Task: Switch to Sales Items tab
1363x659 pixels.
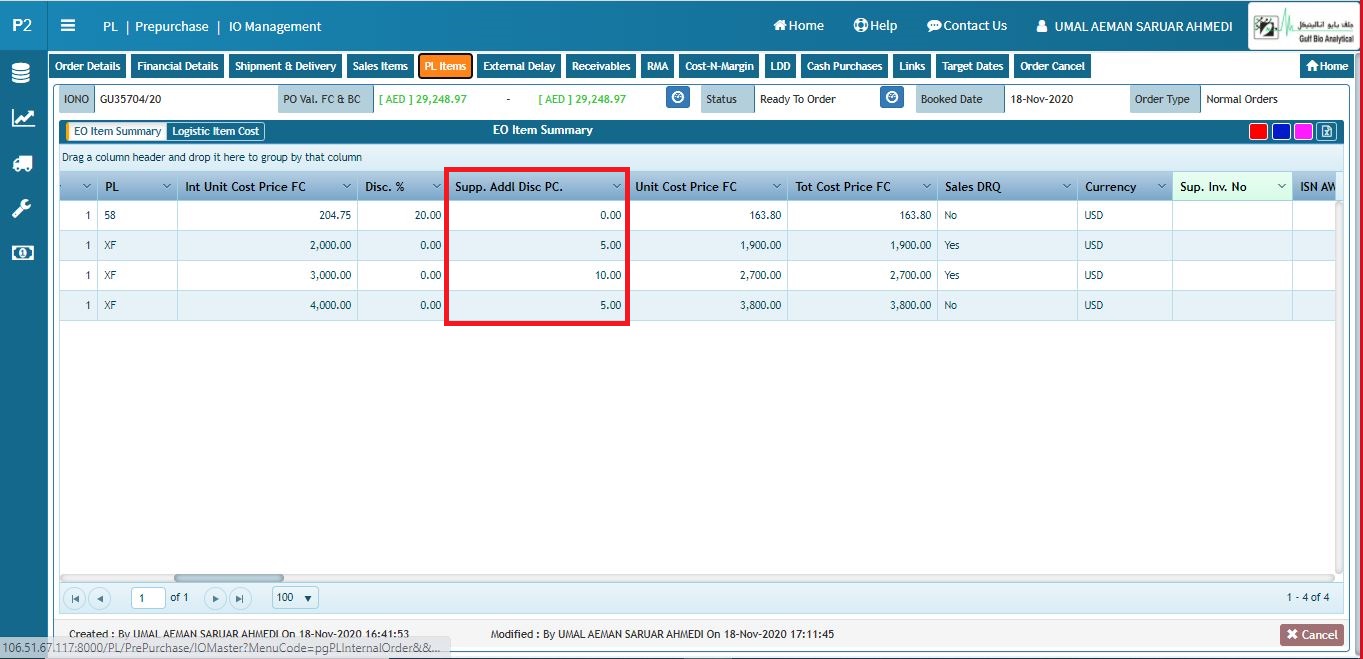Action: [380, 66]
